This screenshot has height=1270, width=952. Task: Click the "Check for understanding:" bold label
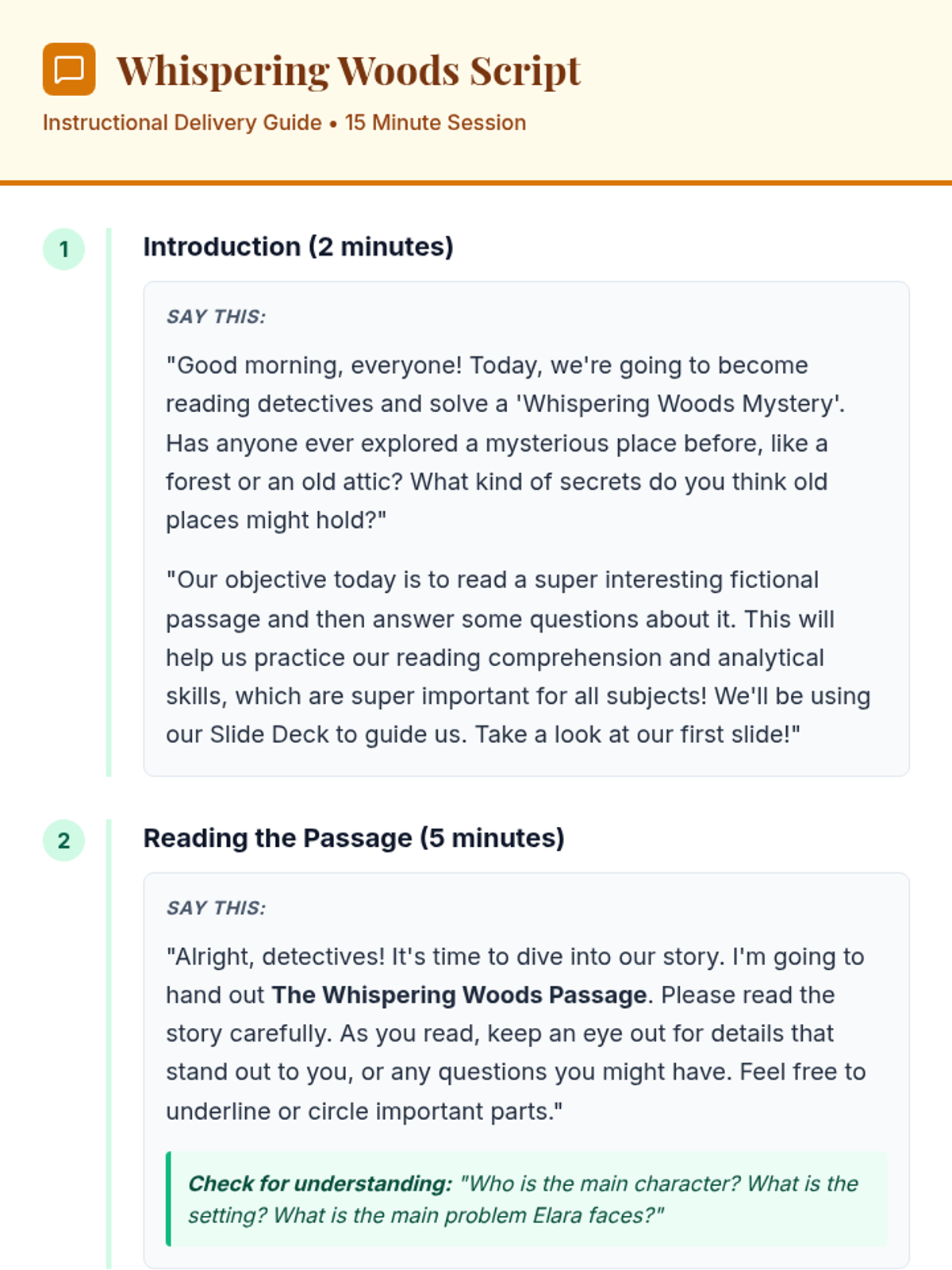(320, 1183)
